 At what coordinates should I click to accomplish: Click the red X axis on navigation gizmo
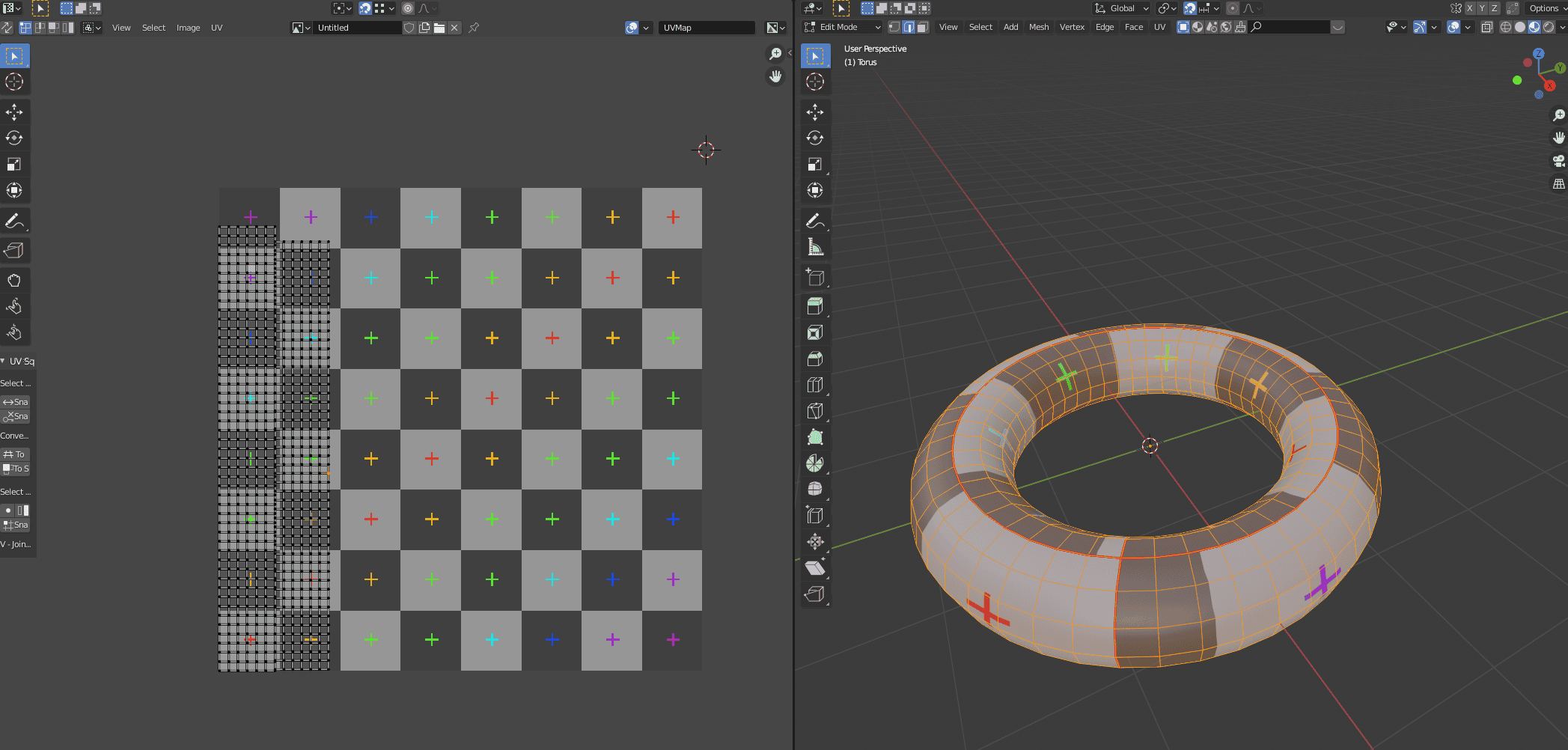coord(1549,86)
